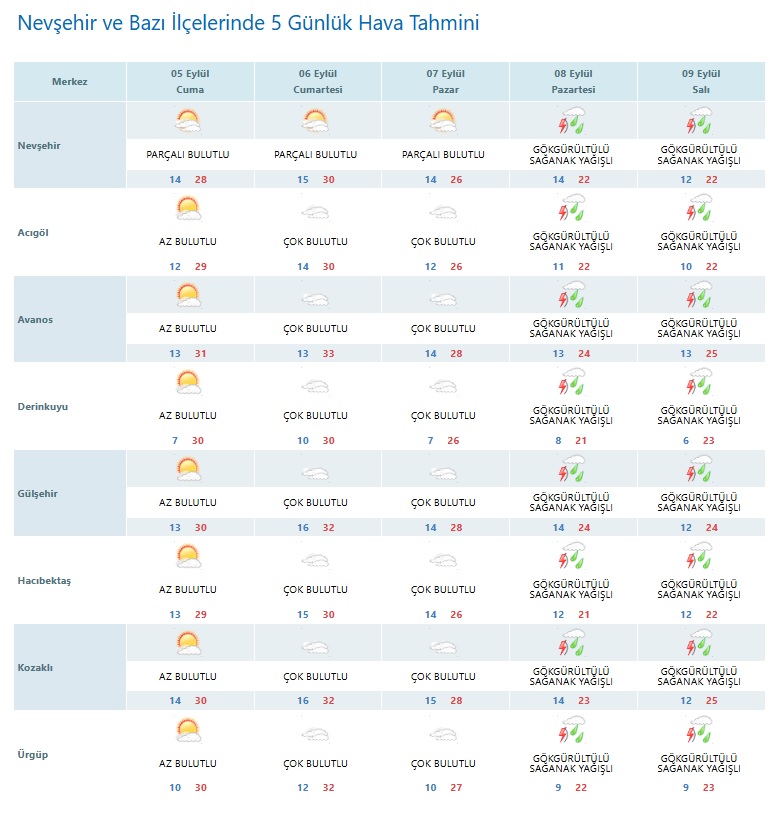Click the page title Nevşehir 5 Günlük Hava Tahmini

[x=248, y=23]
